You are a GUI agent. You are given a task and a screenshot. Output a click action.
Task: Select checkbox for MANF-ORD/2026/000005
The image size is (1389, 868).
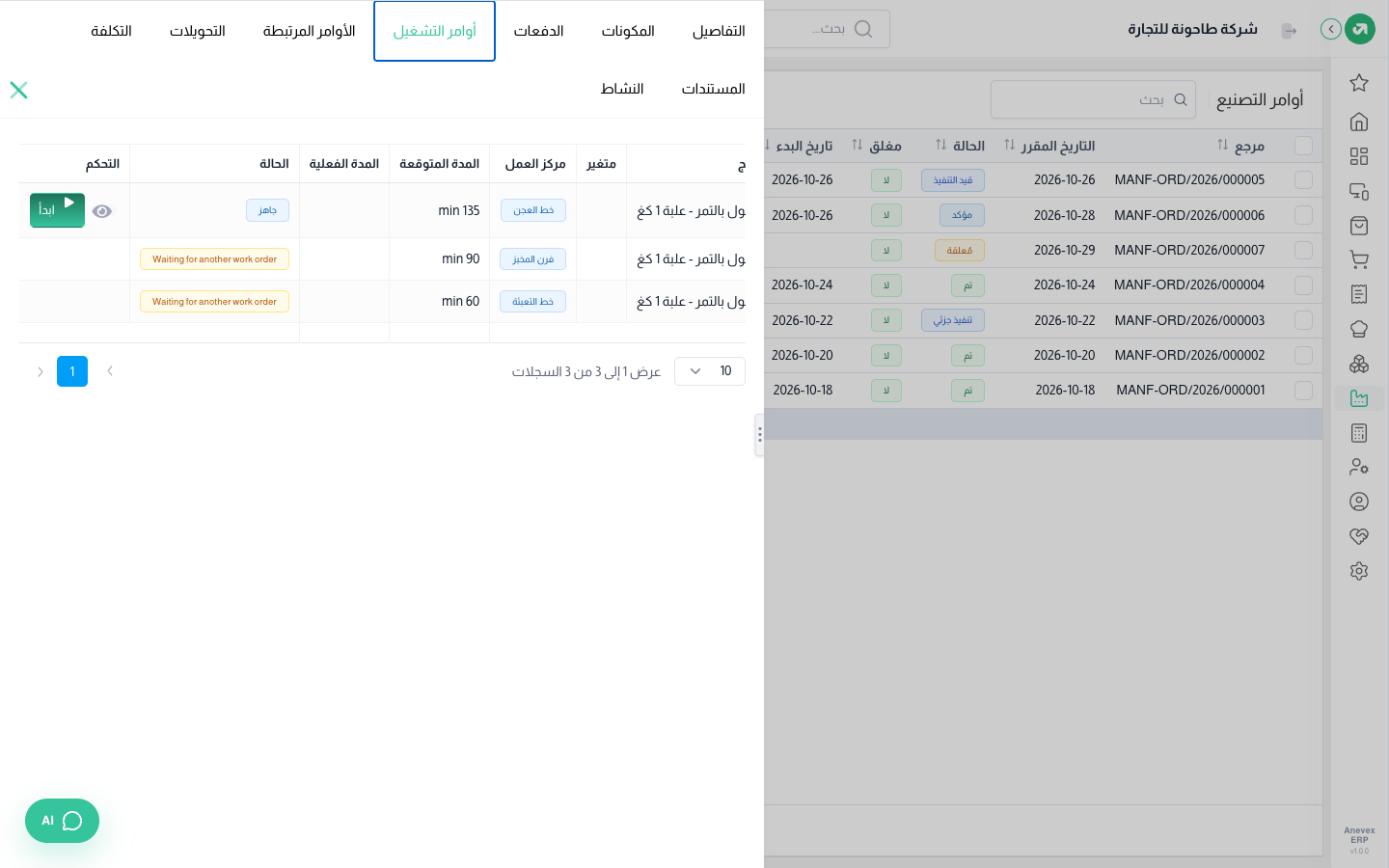point(1303,180)
